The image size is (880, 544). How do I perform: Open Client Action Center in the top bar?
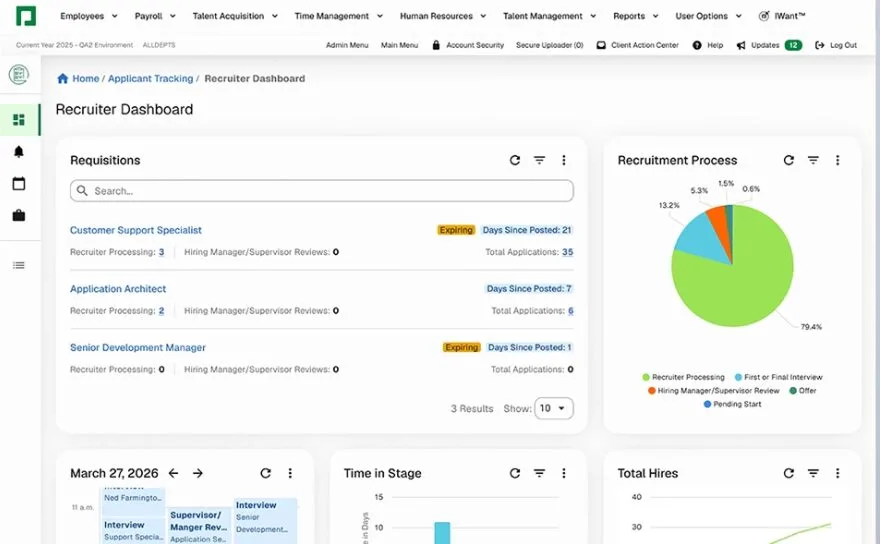tap(638, 45)
